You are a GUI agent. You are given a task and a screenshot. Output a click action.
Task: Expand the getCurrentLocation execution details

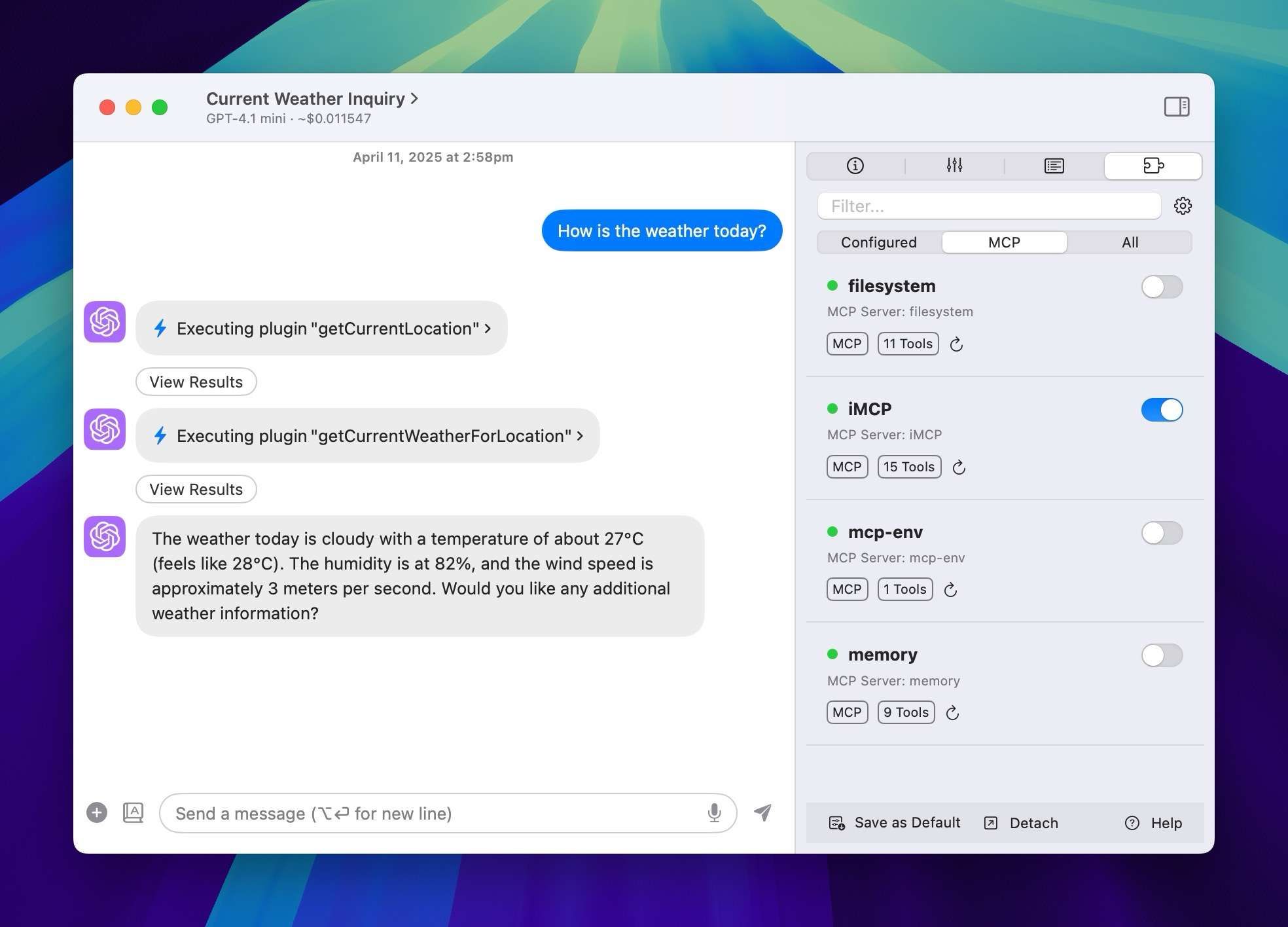[x=488, y=329]
